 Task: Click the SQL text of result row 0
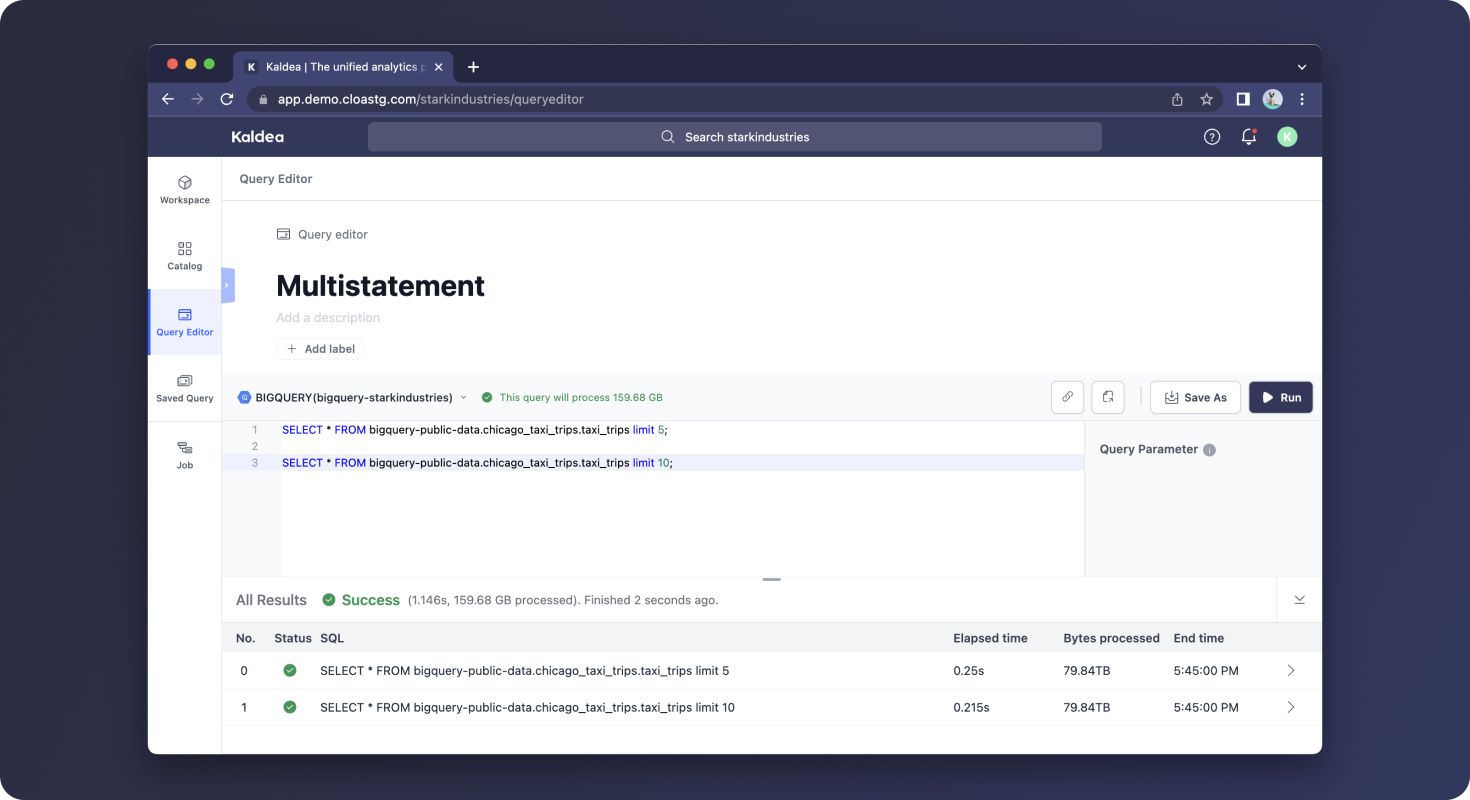click(x=524, y=671)
